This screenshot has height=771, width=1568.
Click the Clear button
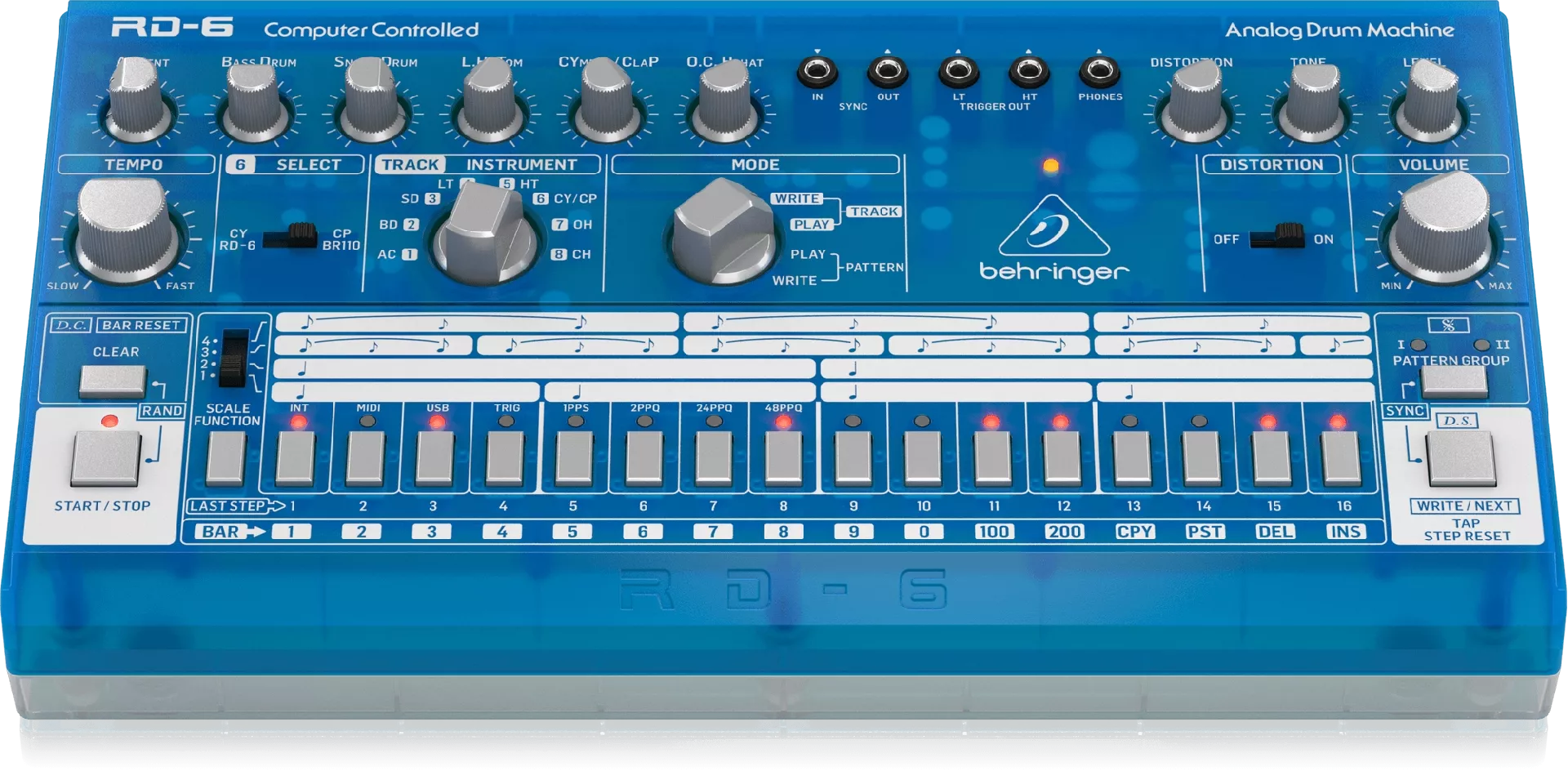pos(113,381)
